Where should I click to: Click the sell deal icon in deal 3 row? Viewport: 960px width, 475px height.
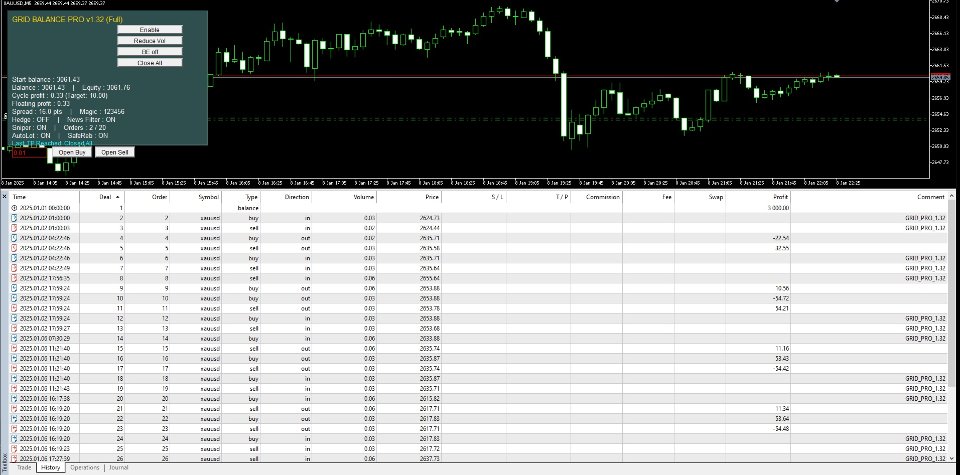point(15,228)
